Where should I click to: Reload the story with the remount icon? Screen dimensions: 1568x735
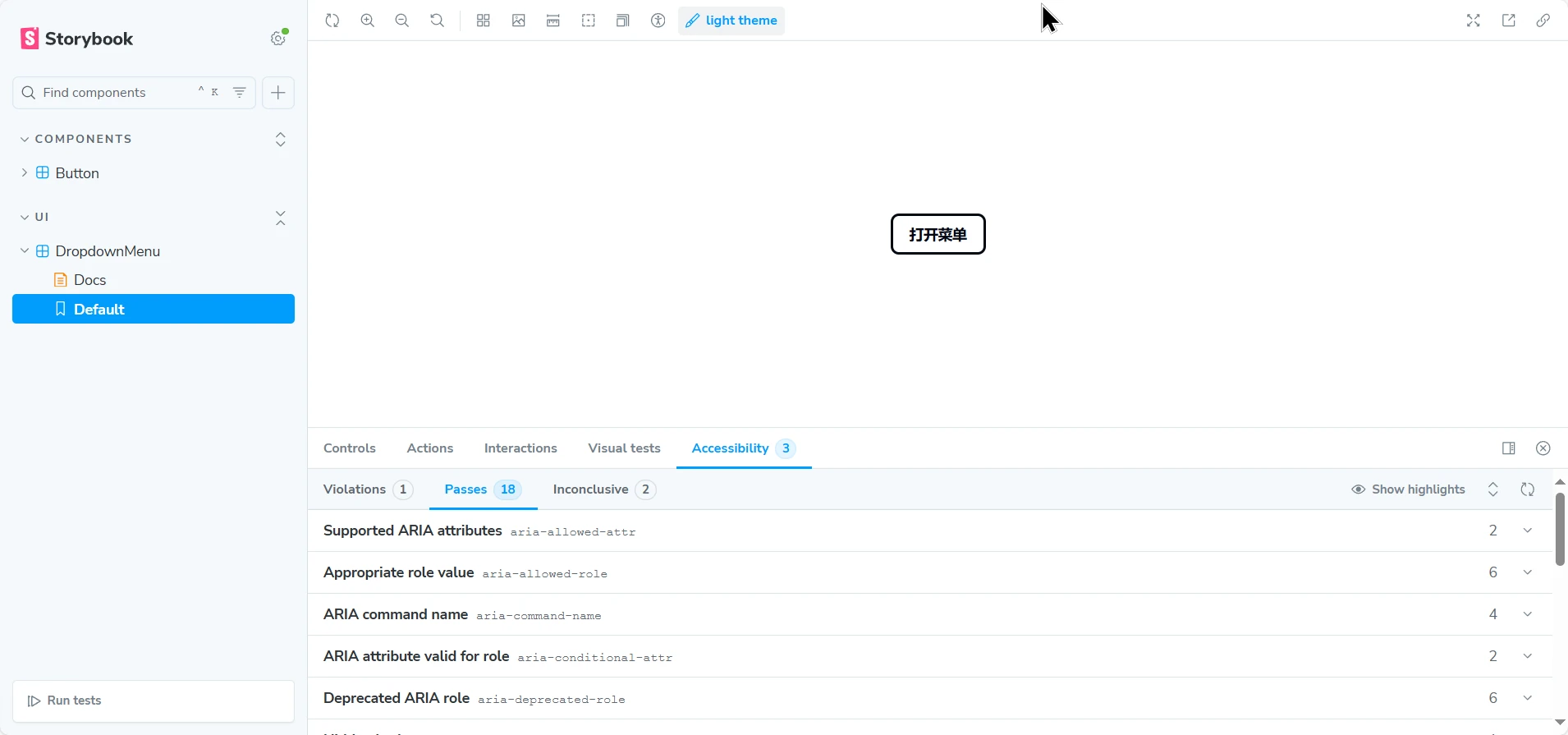tap(332, 21)
